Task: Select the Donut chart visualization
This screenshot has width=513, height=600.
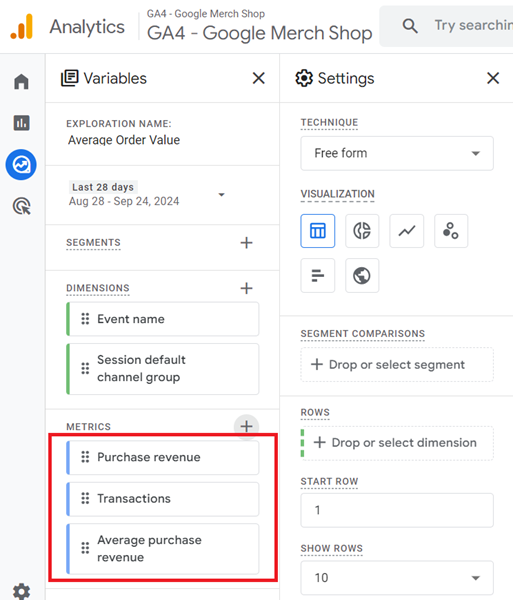Action: point(362,231)
